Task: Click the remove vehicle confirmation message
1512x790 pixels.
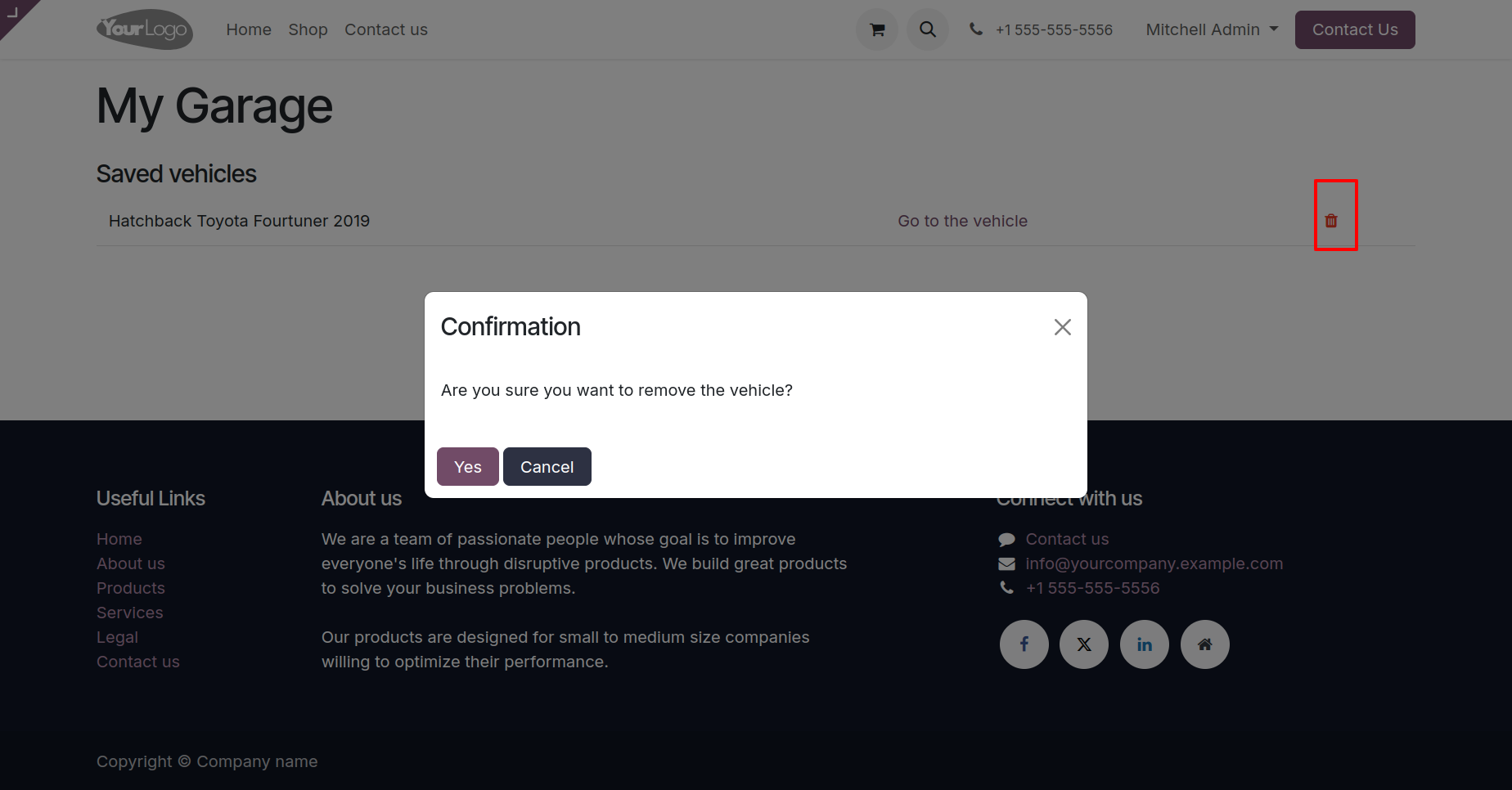Action: 617,390
